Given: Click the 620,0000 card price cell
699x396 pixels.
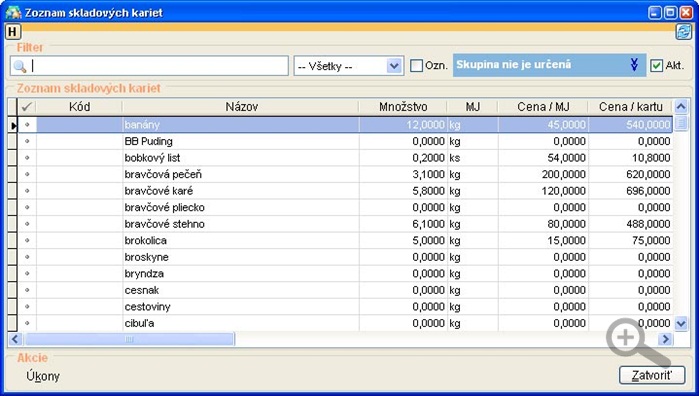Looking at the screenshot, I should (630, 174).
